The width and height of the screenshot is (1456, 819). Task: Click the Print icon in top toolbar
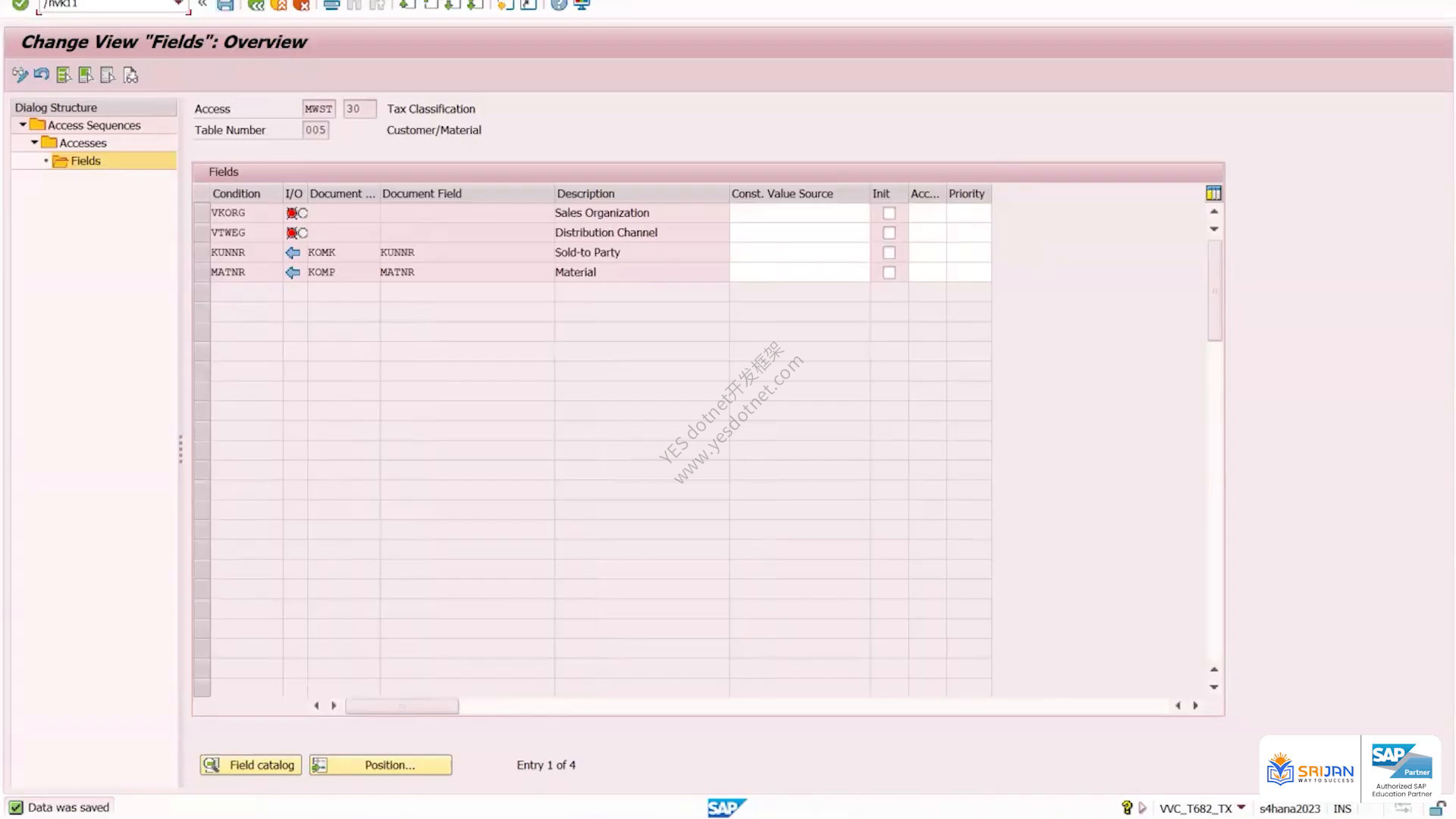pyautogui.click(x=331, y=5)
